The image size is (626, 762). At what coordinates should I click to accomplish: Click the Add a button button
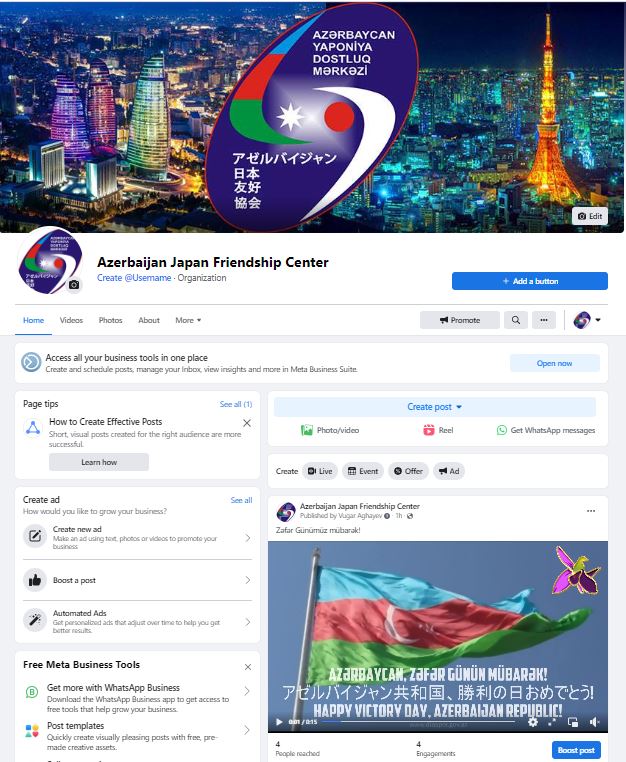530,281
